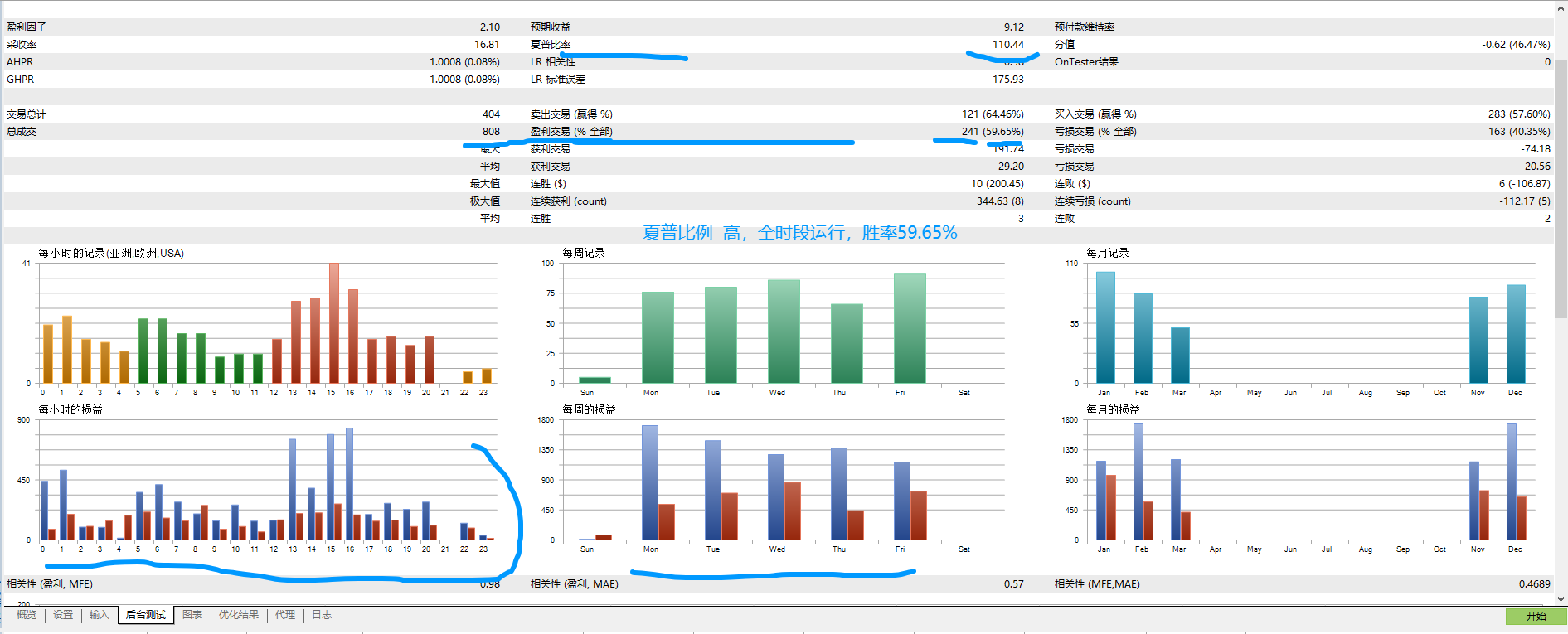Click the 连续获利 value 344.63 (8)
The height and width of the screenshot is (634, 1568).
(1000, 201)
